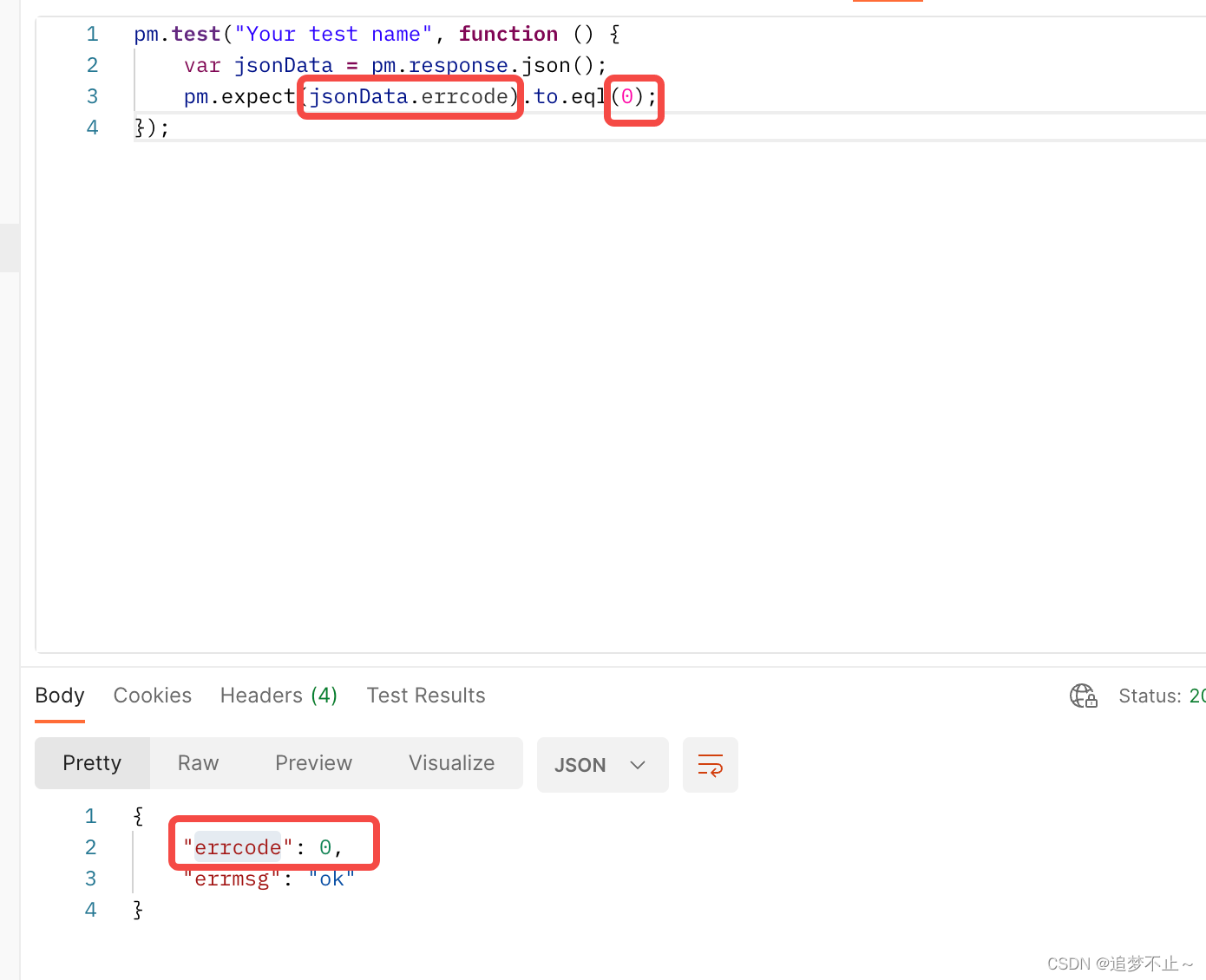Switch to the Body tab
This screenshot has width=1206, height=980.
[60, 696]
